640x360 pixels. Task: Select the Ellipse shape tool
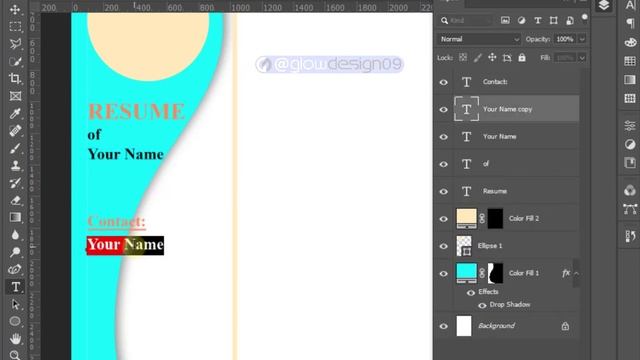15,321
